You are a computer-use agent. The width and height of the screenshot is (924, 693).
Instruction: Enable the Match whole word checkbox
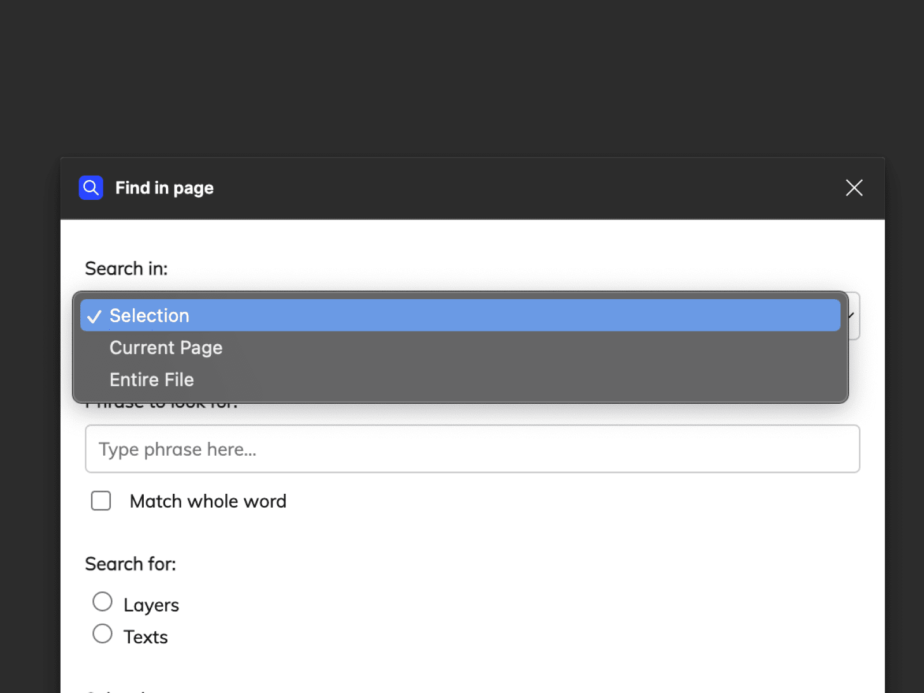pyautogui.click(x=101, y=501)
